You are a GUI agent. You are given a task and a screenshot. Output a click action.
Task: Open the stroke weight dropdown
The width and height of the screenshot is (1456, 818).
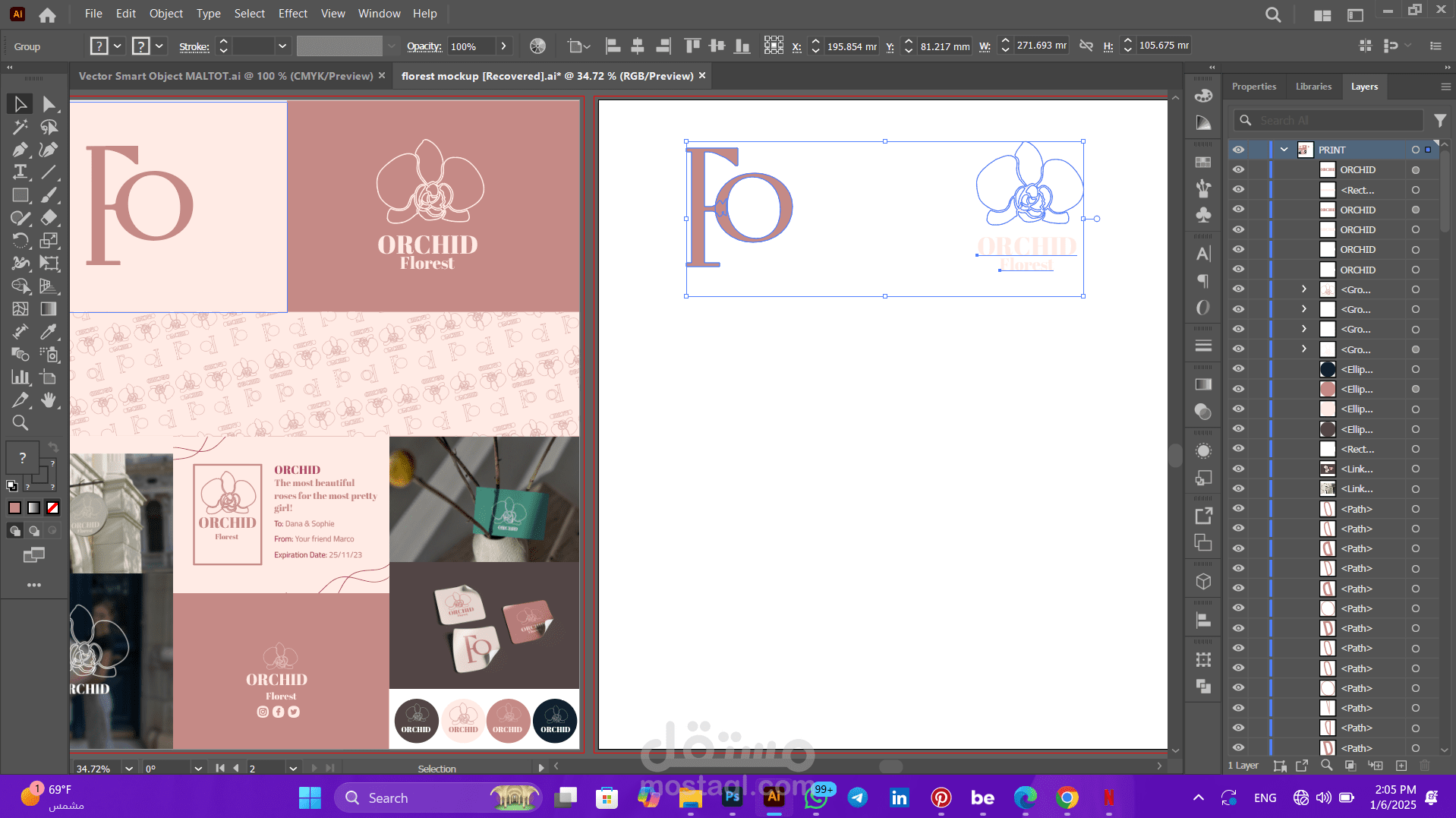tap(282, 46)
